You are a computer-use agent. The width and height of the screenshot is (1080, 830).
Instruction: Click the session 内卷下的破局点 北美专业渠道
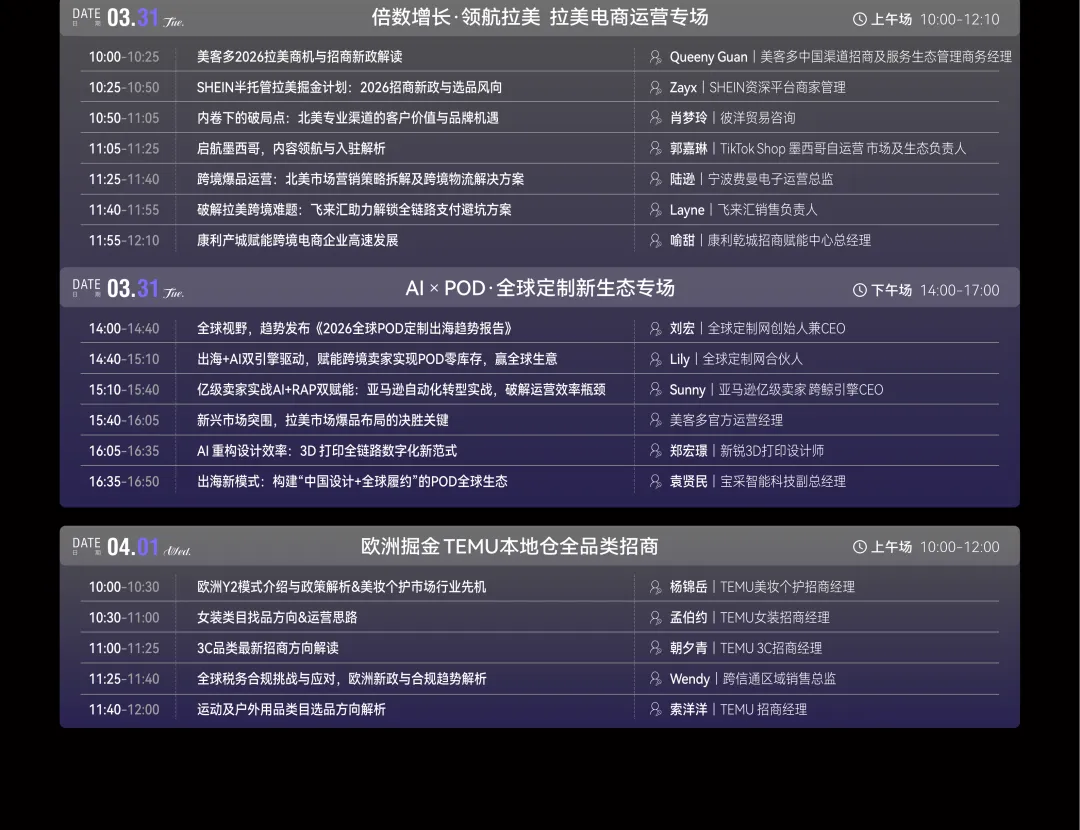[348, 118]
